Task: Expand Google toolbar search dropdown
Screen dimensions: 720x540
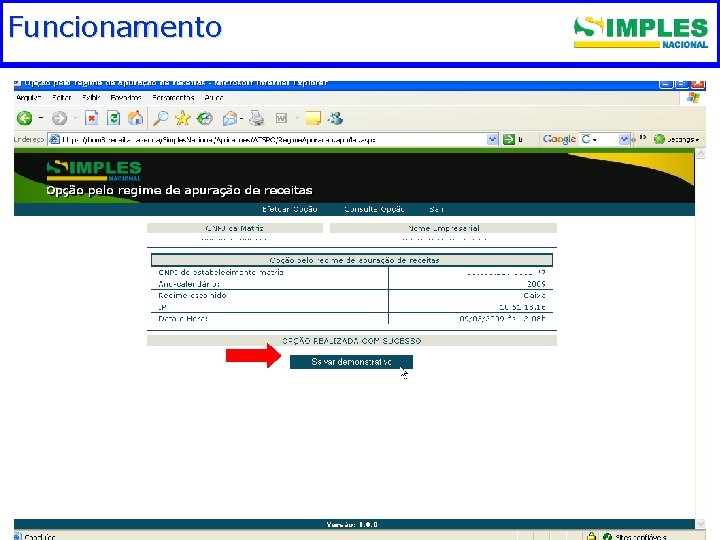Action: (x=624, y=139)
